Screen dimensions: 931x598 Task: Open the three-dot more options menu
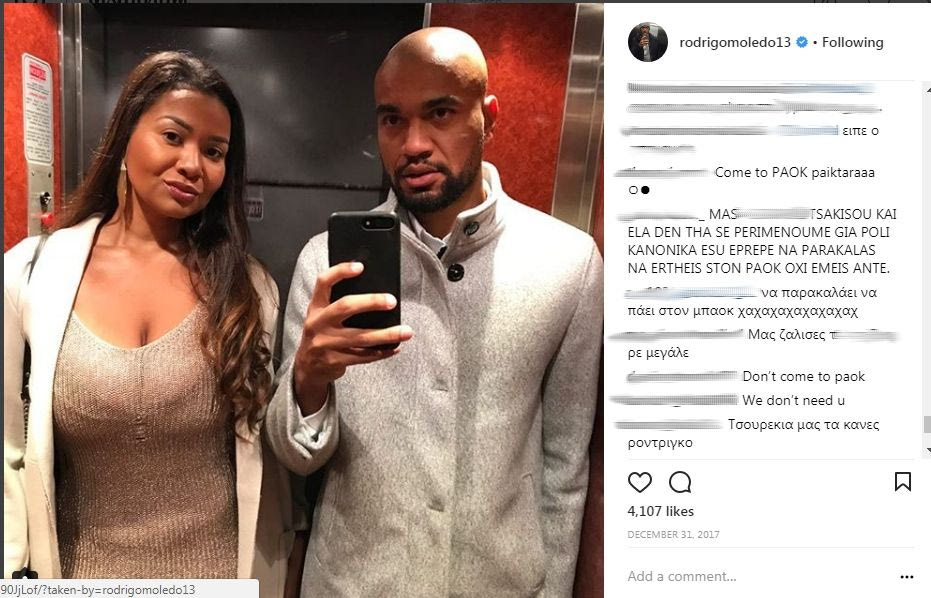tap(906, 577)
